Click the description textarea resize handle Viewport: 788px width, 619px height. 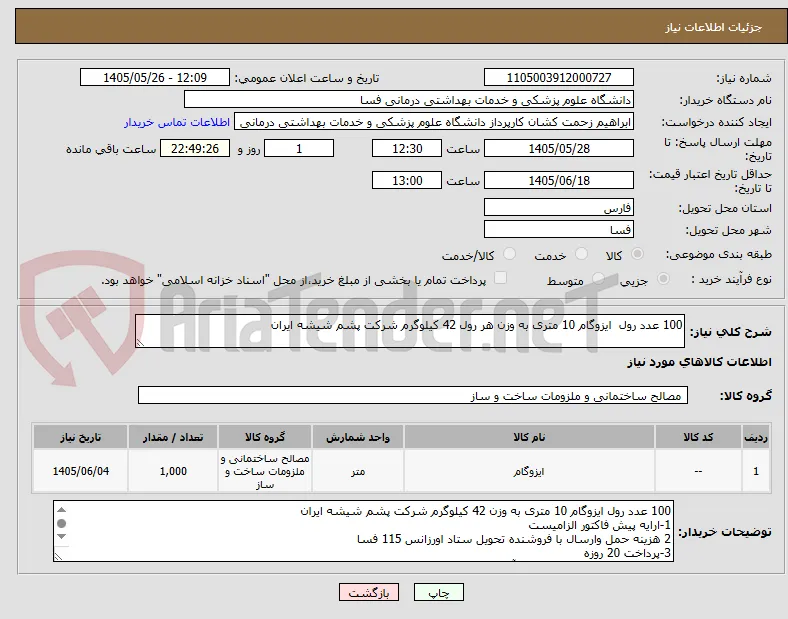[x=140, y=343]
